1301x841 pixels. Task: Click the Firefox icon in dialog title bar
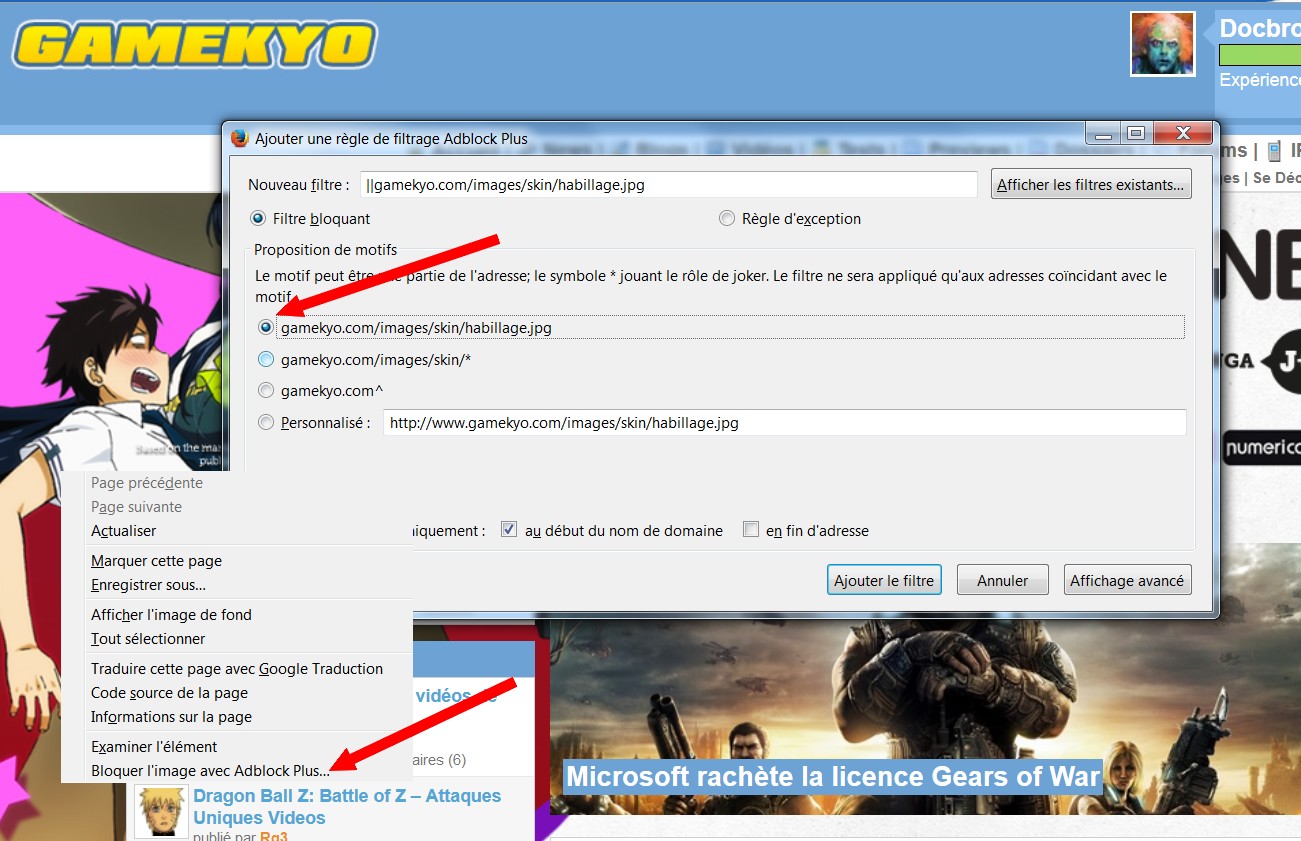click(x=240, y=138)
